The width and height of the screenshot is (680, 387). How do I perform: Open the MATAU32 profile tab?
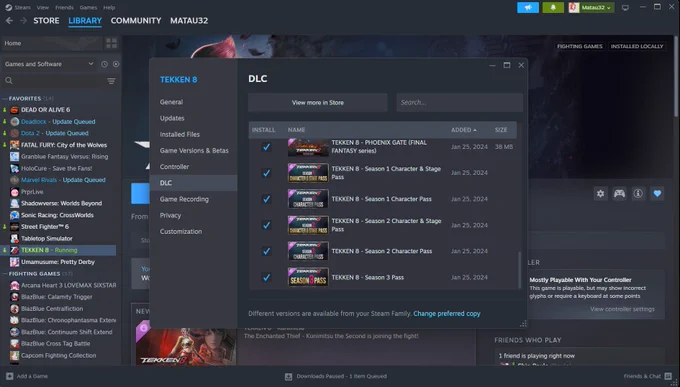tap(189, 20)
